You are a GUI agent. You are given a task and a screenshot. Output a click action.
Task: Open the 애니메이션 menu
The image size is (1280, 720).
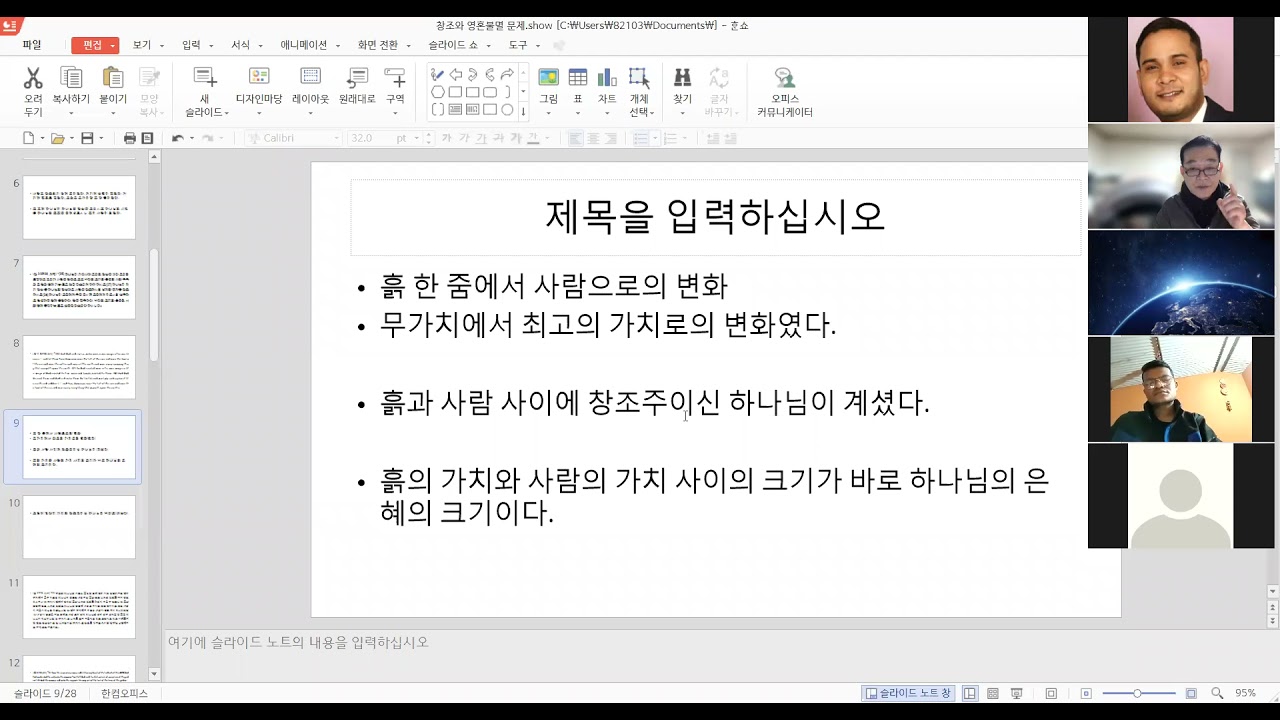pyautogui.click(x=303, y=45)
